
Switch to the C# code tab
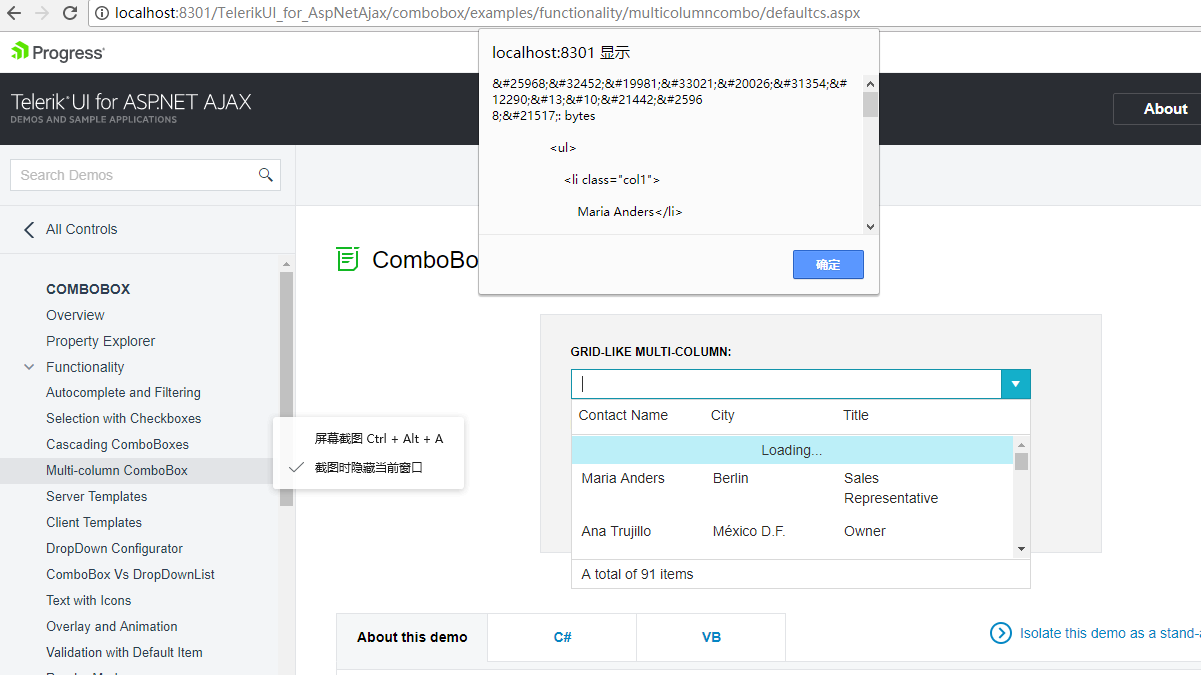click(x=562, y=637)
